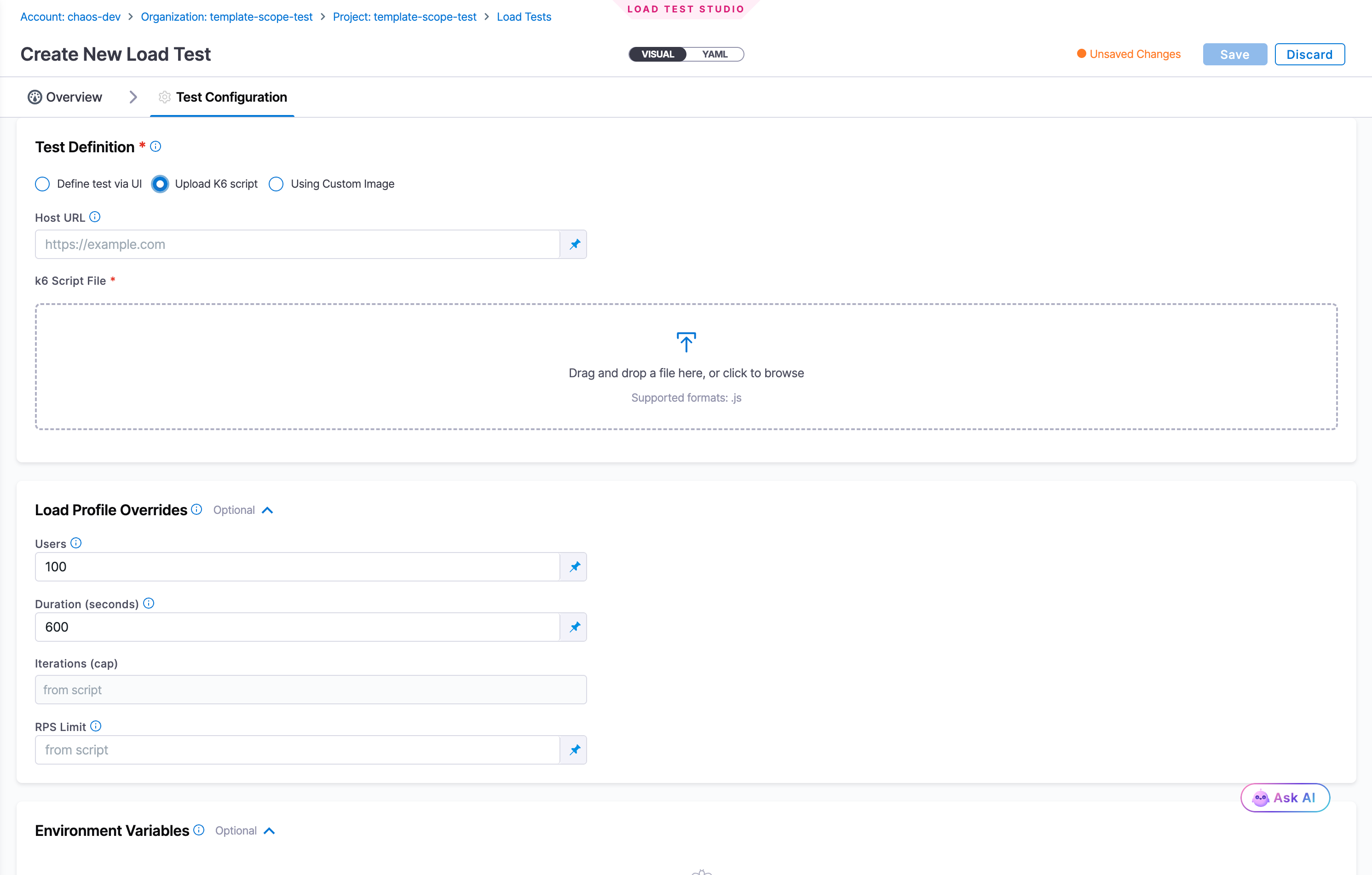Select Using Custom Image radio
1372x875 pixels.
tap(277, 184)
